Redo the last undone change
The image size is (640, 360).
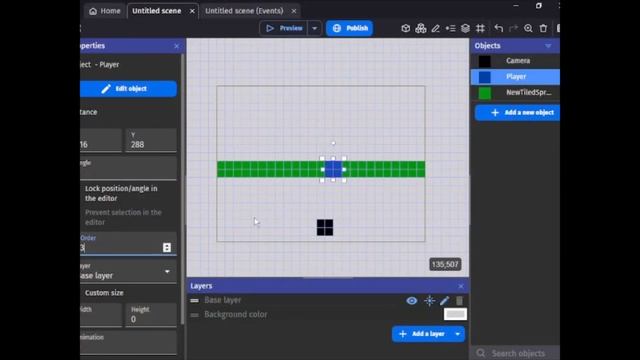point(513,28)
